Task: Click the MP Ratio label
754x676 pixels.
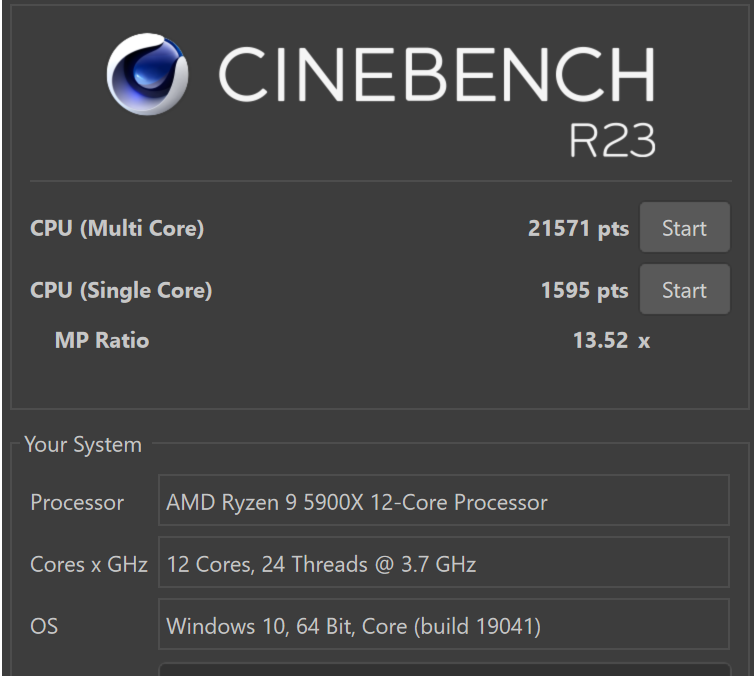Action: click(101, 341)
